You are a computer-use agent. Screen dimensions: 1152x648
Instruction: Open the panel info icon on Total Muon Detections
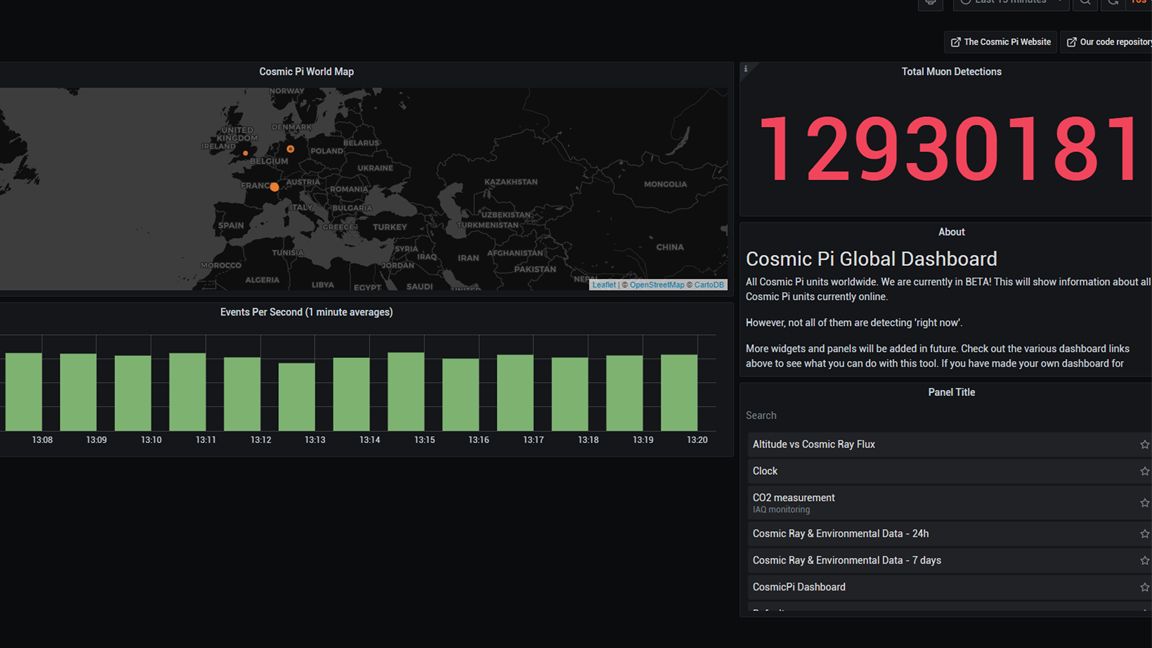click(745, 69)
